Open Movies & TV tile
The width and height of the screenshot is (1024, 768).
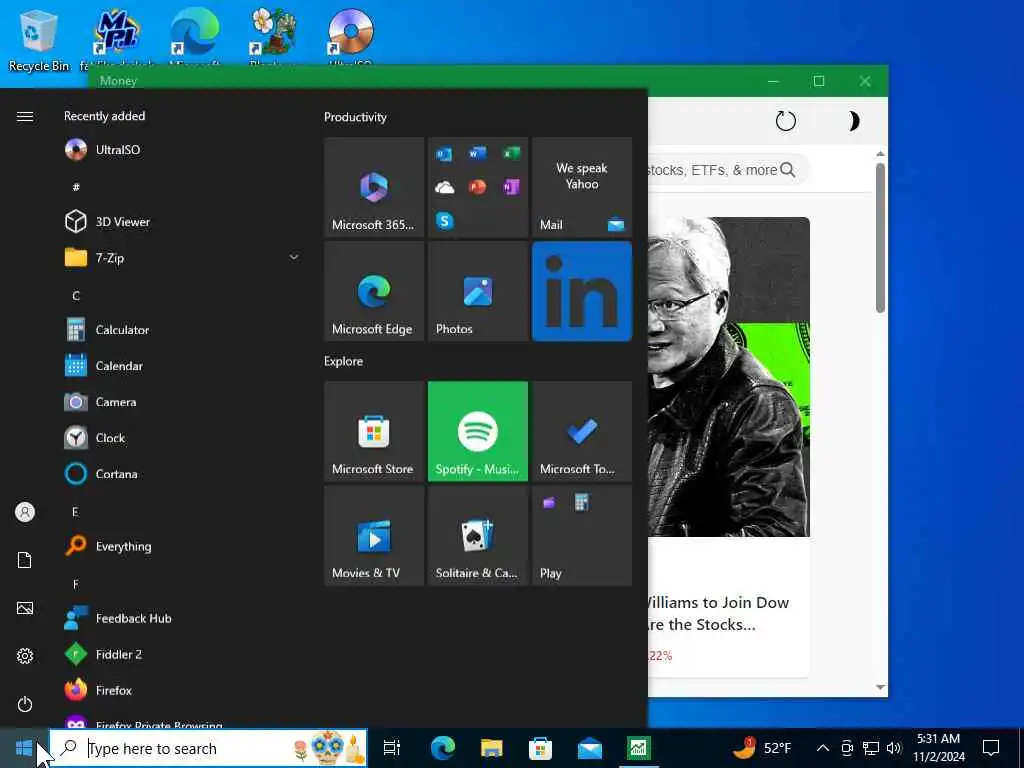tap(374, 536)
